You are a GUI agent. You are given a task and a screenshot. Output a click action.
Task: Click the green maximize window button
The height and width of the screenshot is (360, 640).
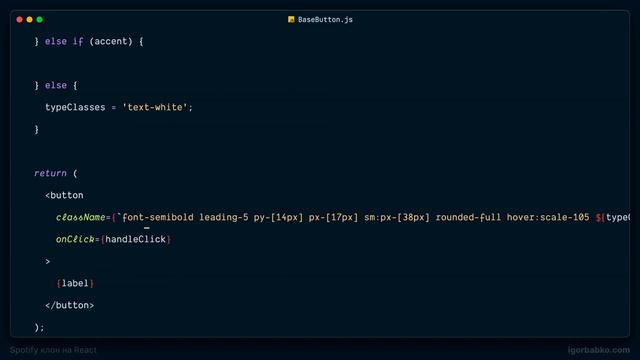coord(40,20)
